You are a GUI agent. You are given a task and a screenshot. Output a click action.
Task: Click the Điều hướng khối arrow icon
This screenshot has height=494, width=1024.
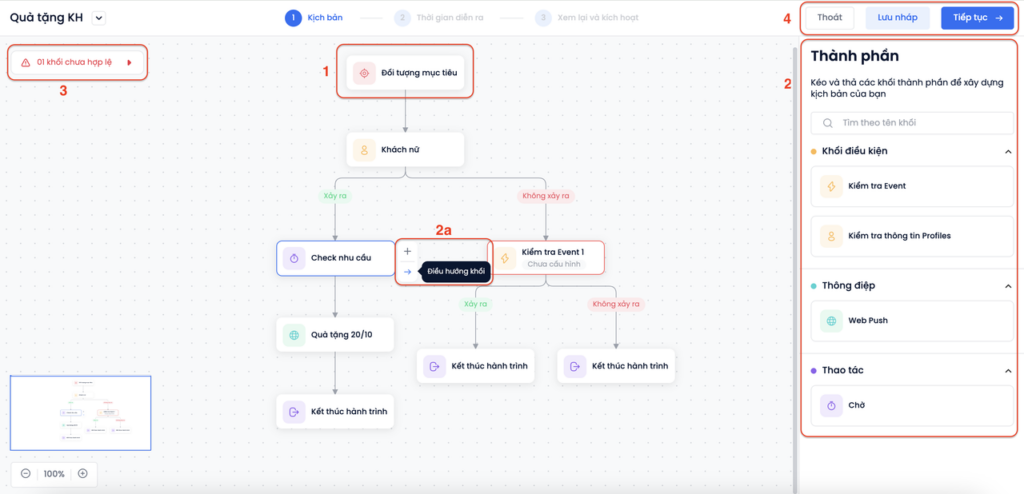coord(407,272)
